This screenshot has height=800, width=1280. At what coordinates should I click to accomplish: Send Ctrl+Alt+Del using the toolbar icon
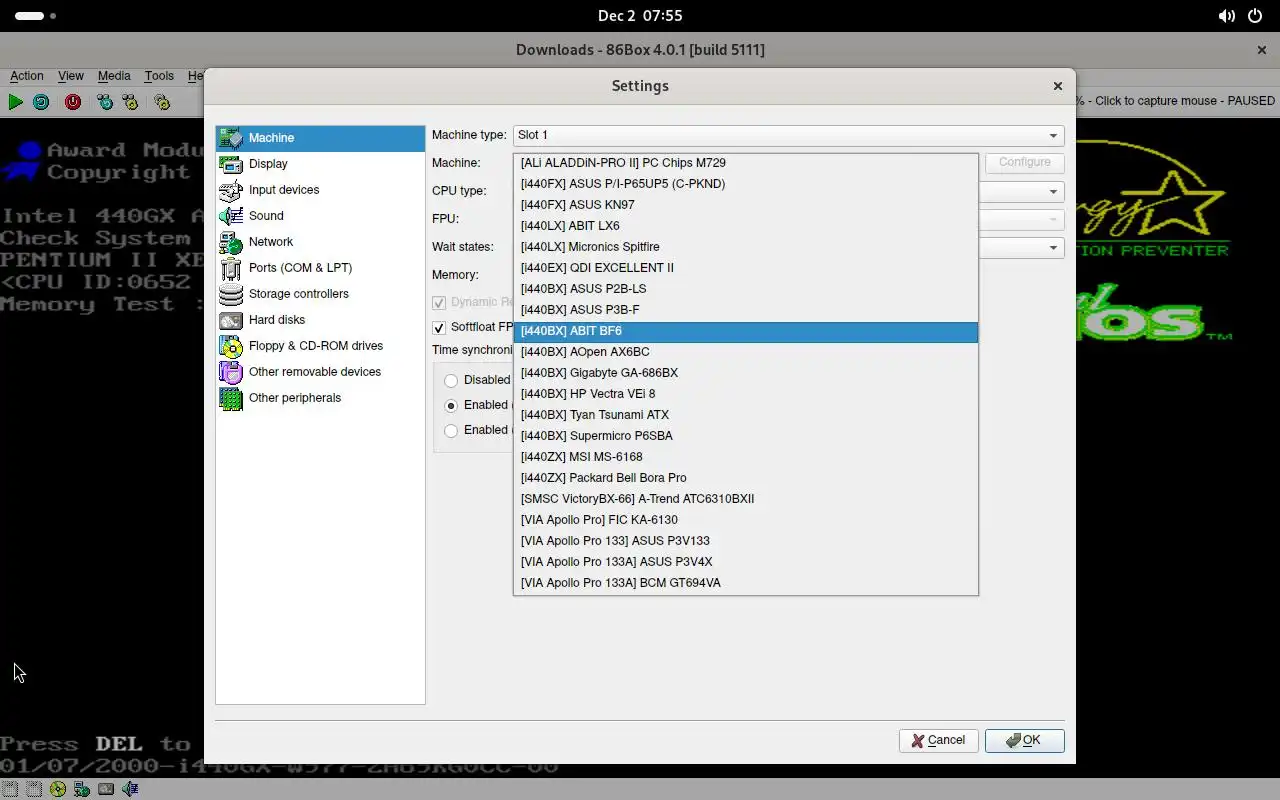point(104,102)
